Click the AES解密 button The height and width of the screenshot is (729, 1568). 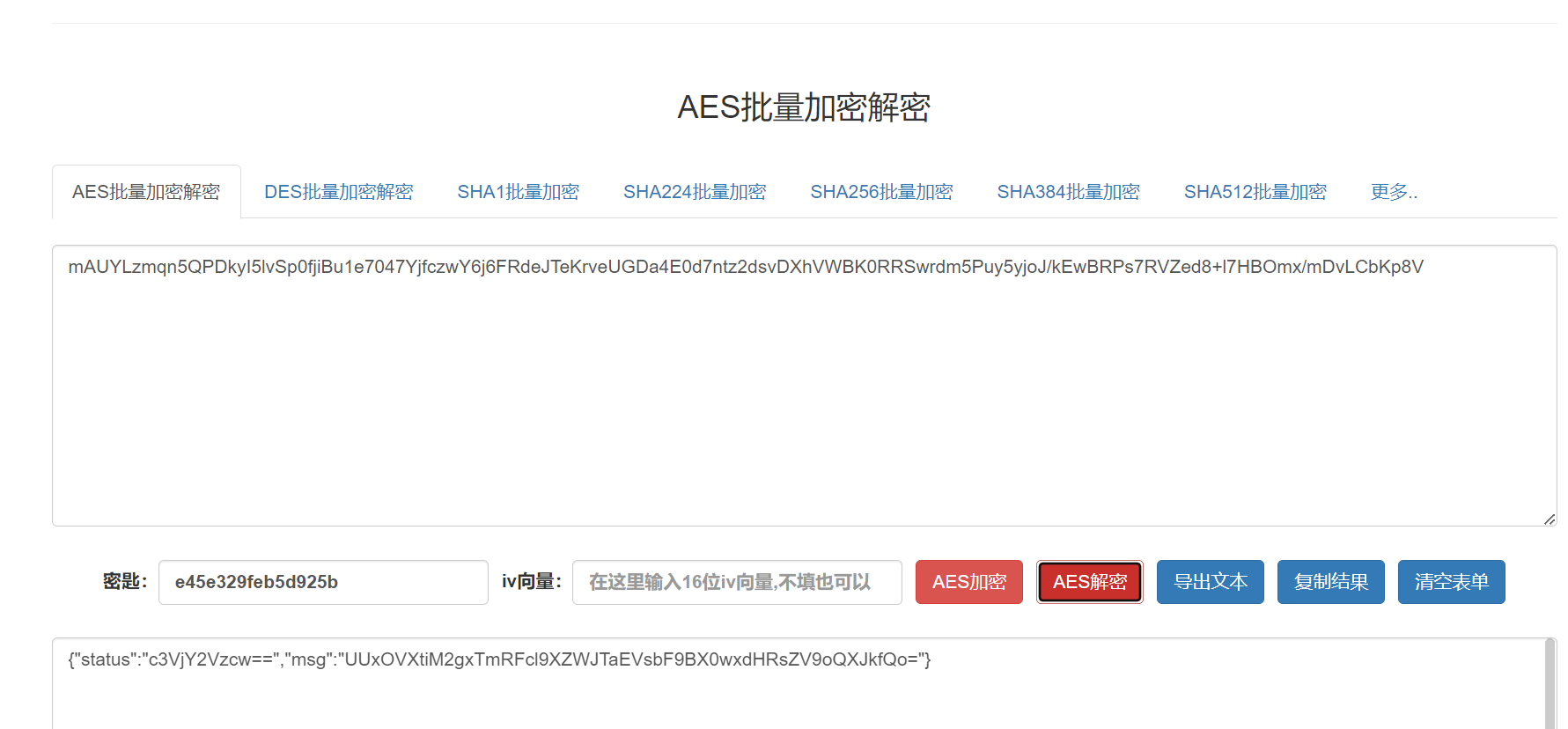coord(1089,582)
